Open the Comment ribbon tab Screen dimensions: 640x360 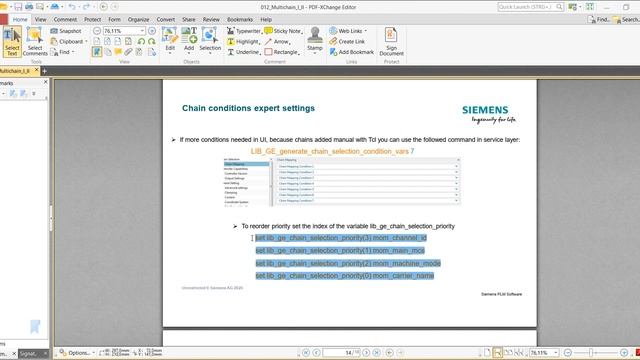pyautogui.click(x=65, y=20)
